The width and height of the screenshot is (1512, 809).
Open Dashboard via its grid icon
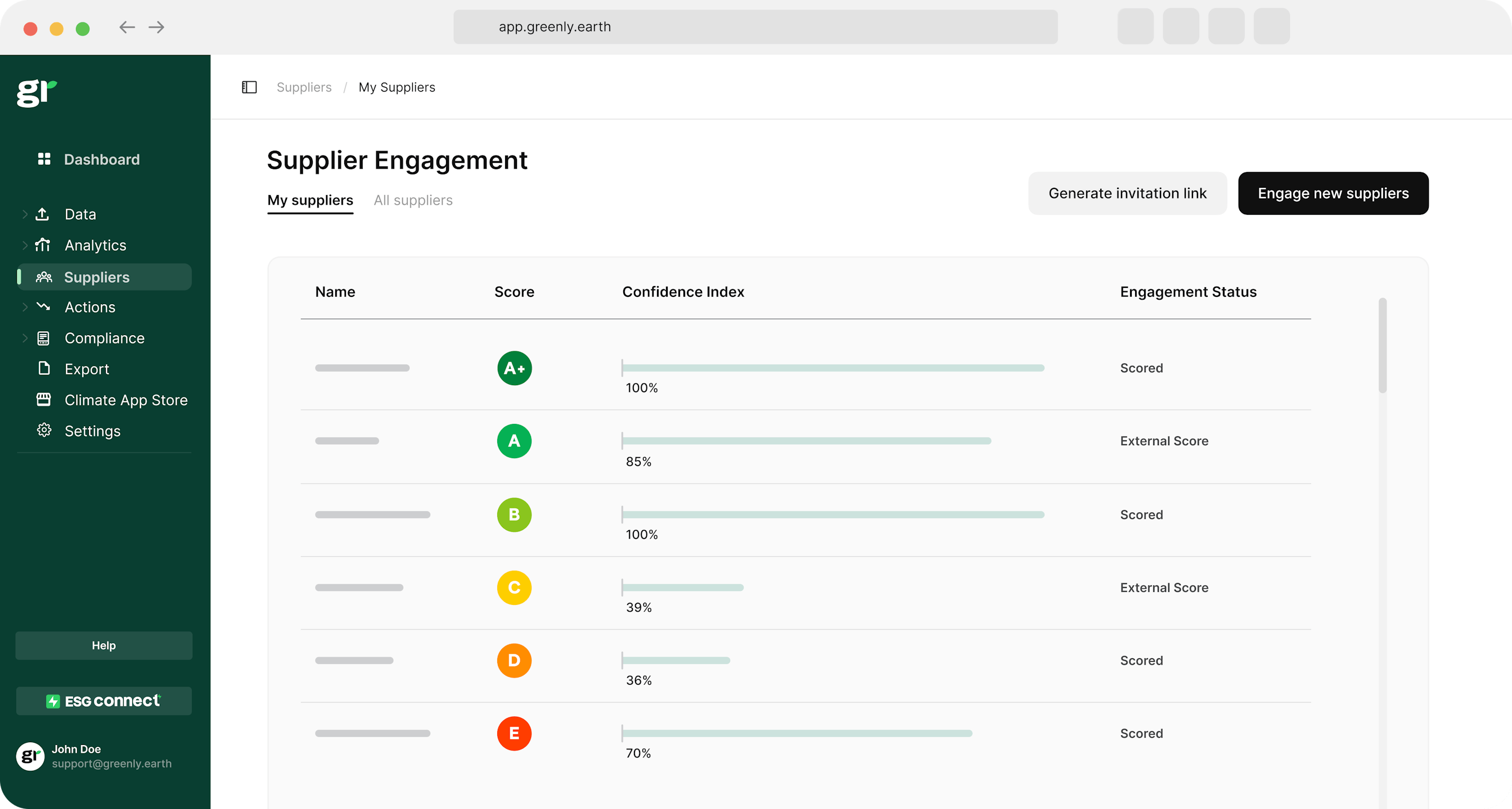pos(44,159)
